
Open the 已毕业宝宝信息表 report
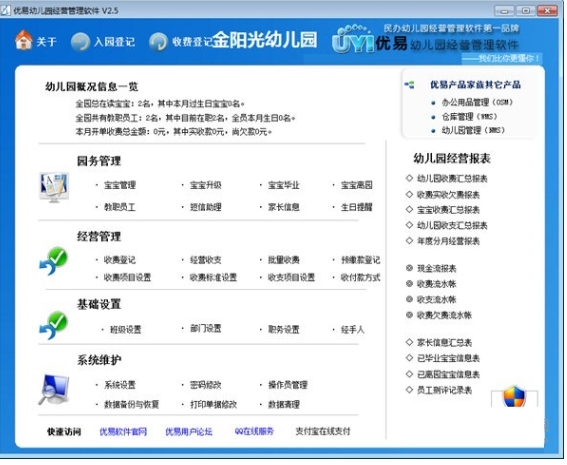[448, 358]
